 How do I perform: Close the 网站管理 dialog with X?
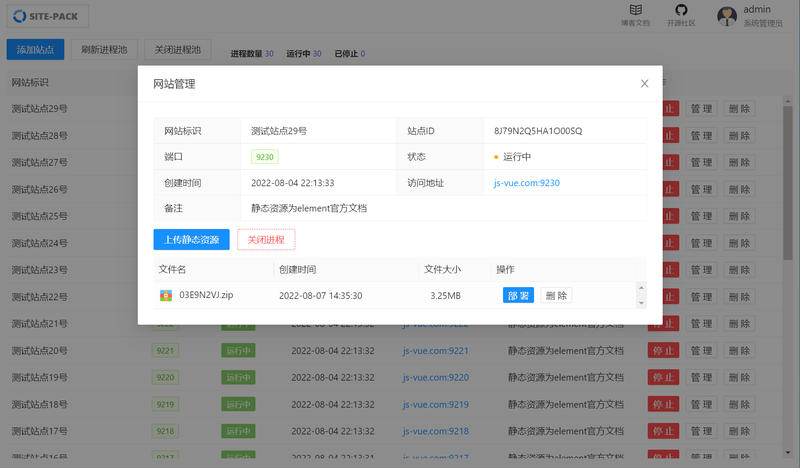coord(644,84)
